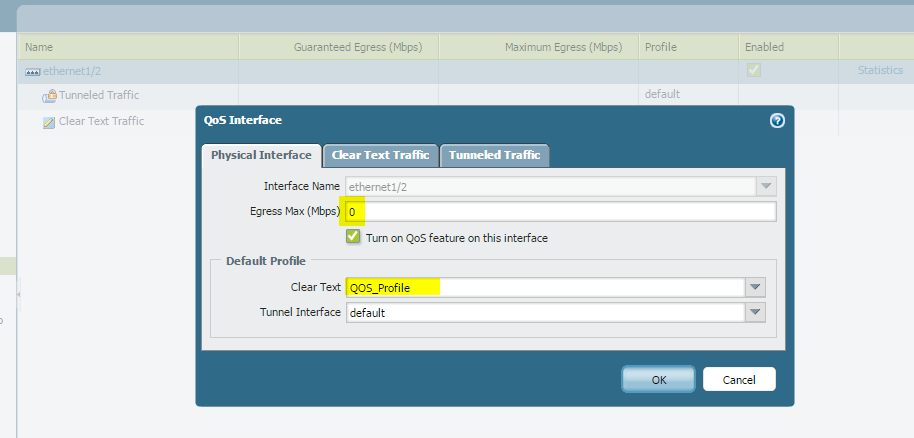Click the Interface Name ethernet1/2 field

[551, 187]
